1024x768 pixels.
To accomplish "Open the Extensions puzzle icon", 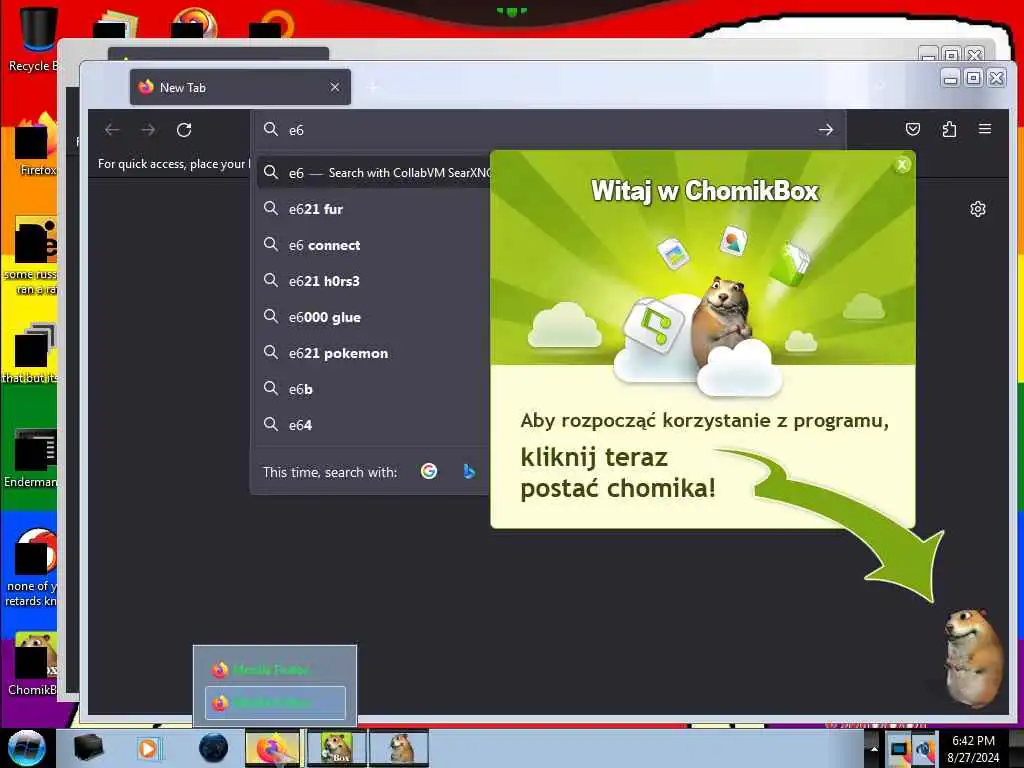I will point(949,129).
